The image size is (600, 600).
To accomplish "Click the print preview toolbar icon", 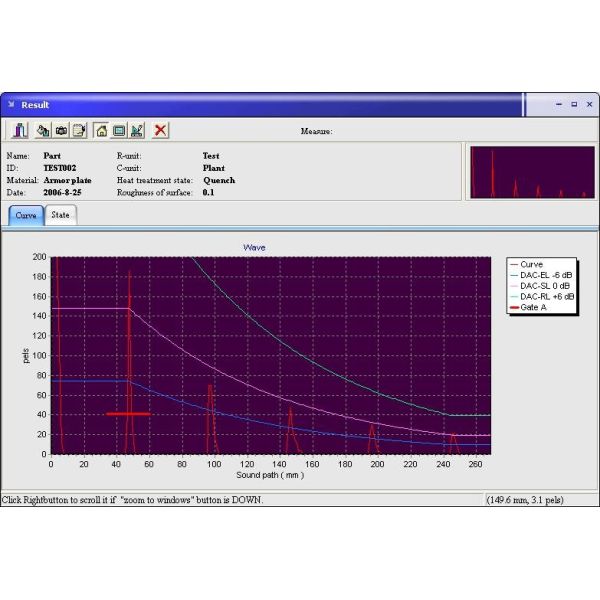I will [42, 130].
